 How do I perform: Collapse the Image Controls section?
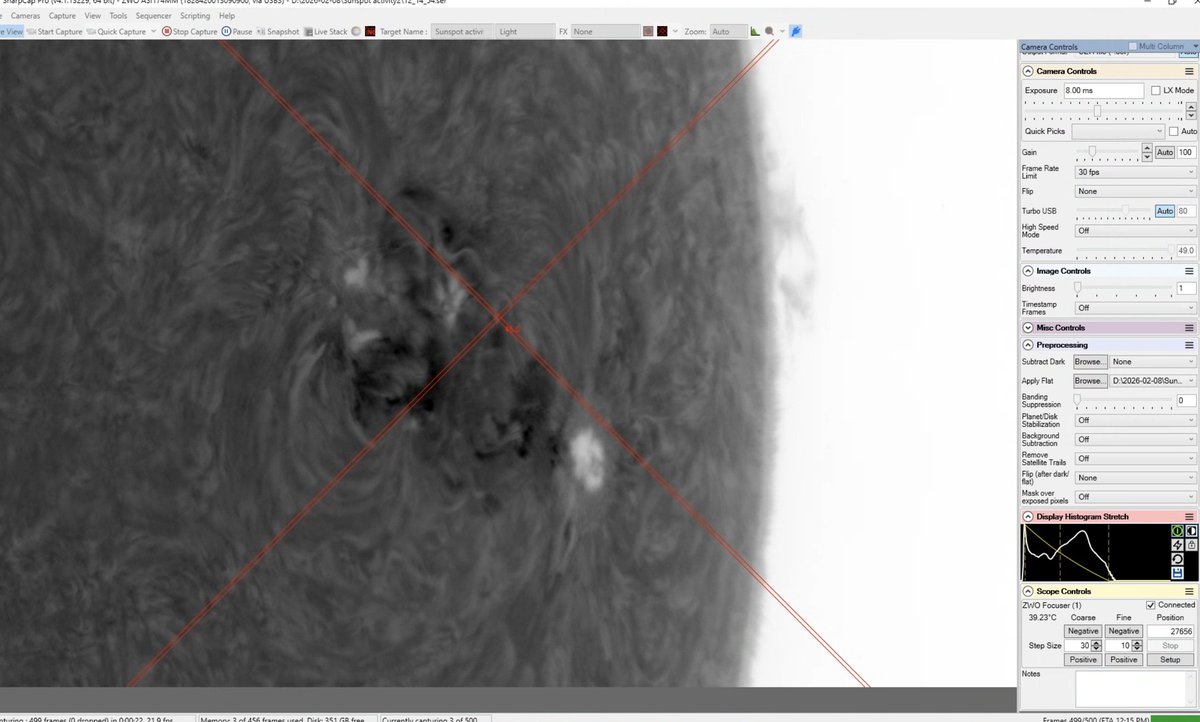pyautogui.click(x=1028, y=271)
